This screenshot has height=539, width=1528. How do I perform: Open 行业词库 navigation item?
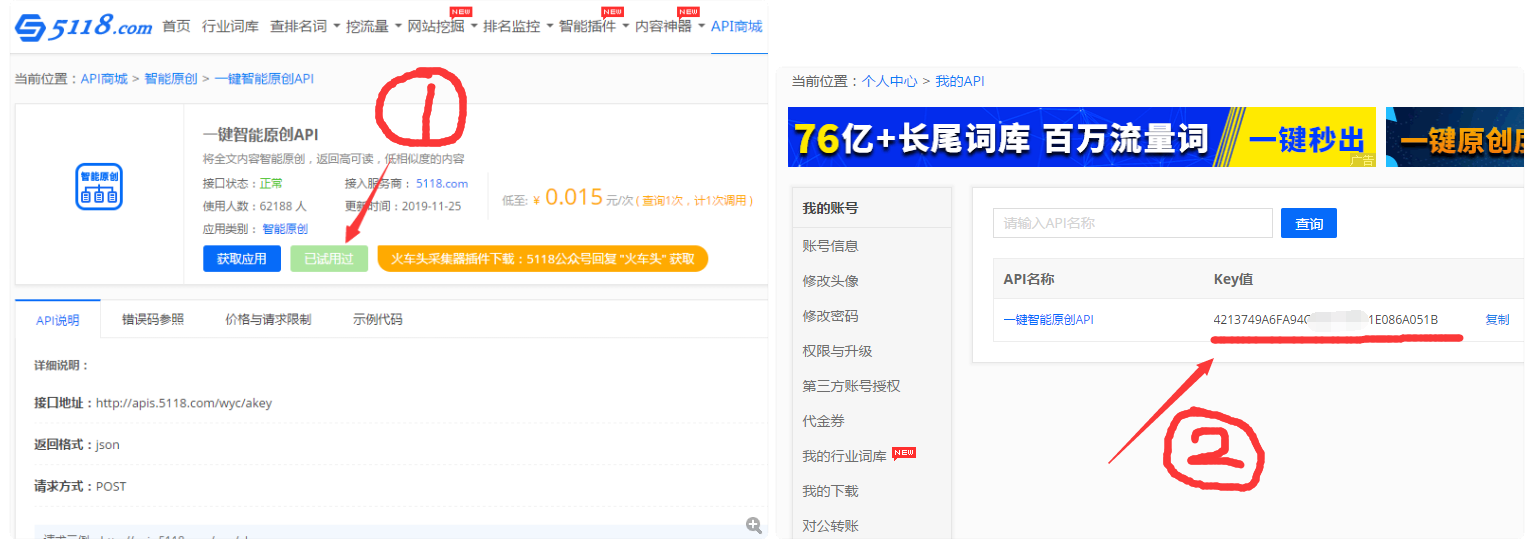(x=230, y=26)
